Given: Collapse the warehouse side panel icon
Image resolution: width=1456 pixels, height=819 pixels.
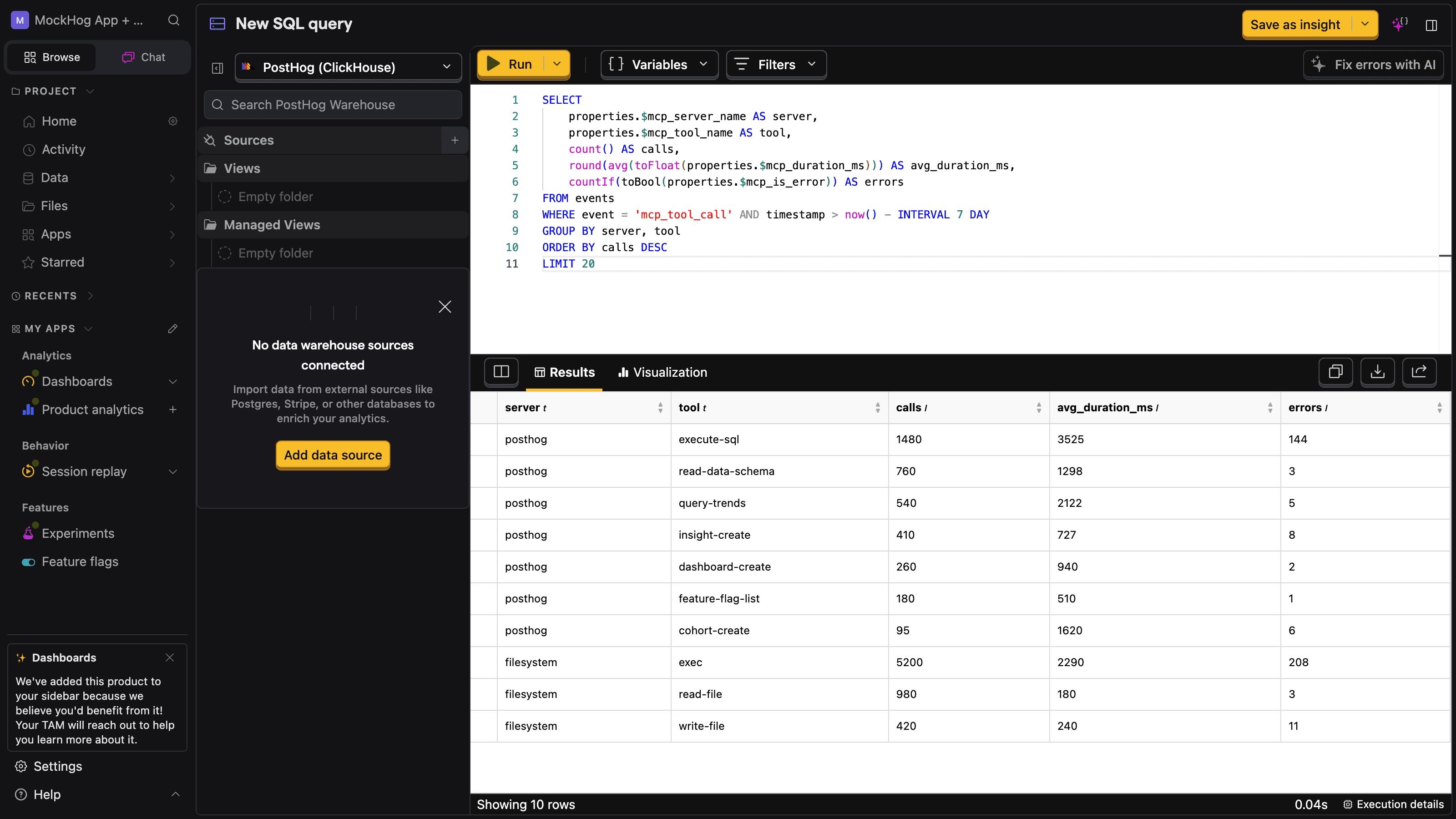Looking at the screenshot, I should coord(217,68).
